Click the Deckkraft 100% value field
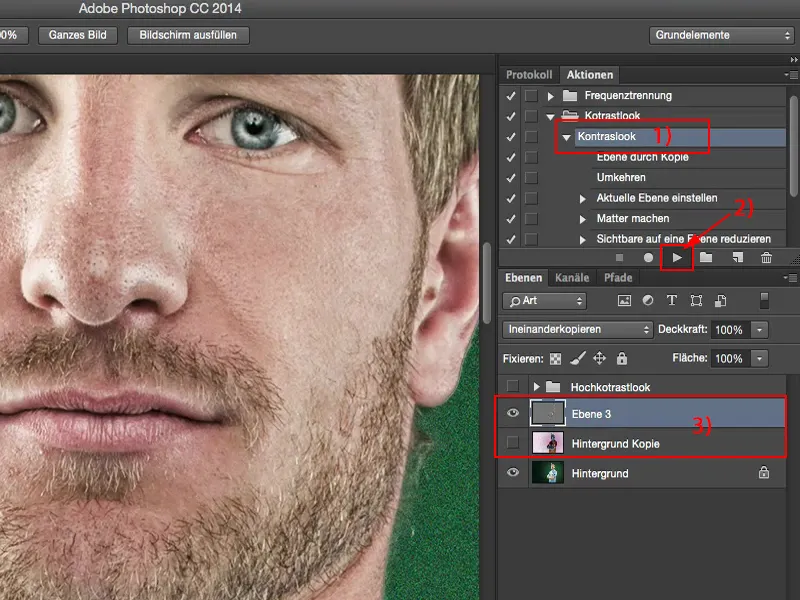The width and height of the screenshot is (800, 600). [x=731, y=330]
